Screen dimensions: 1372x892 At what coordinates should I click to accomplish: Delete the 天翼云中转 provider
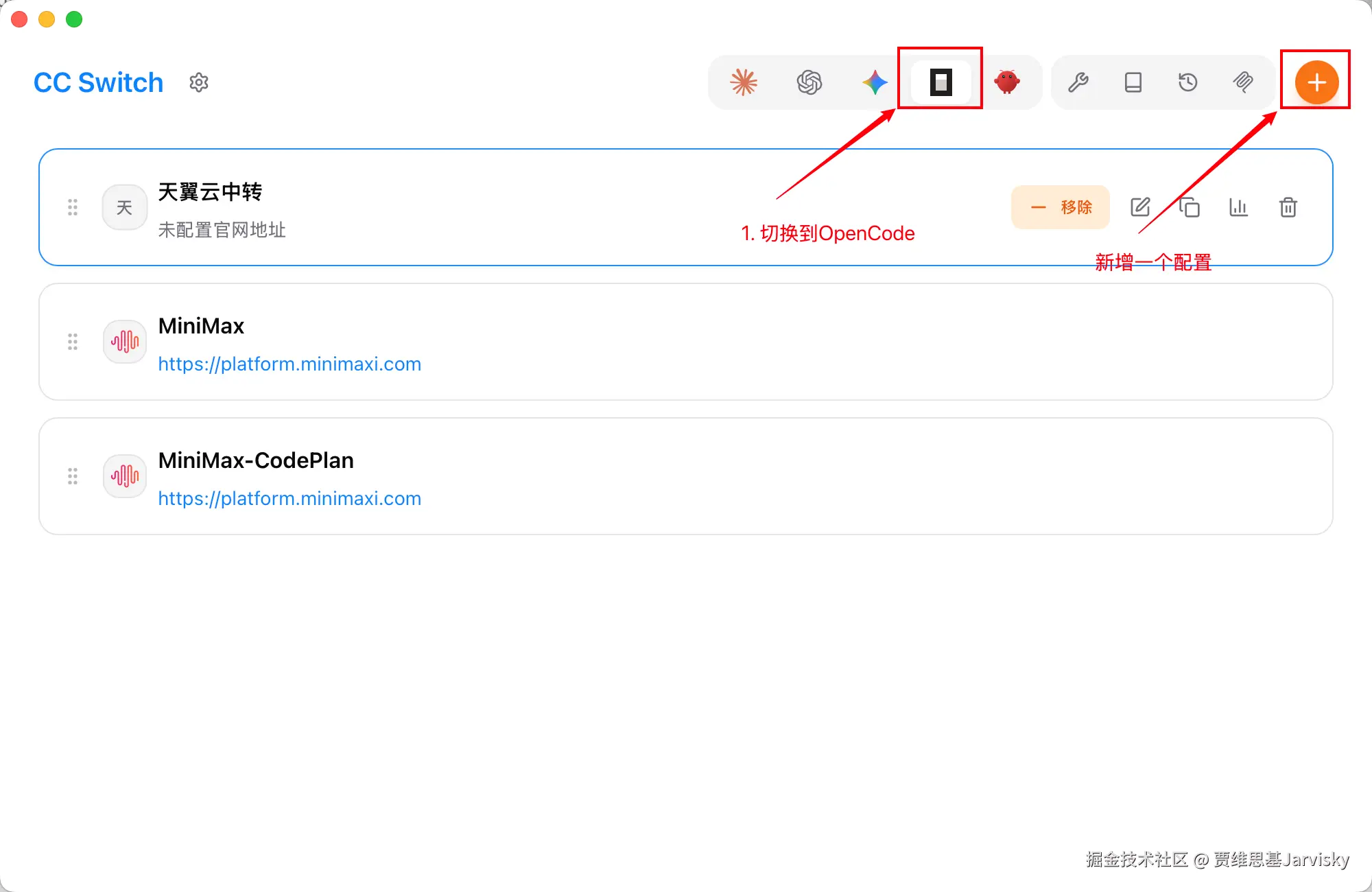1288,207
